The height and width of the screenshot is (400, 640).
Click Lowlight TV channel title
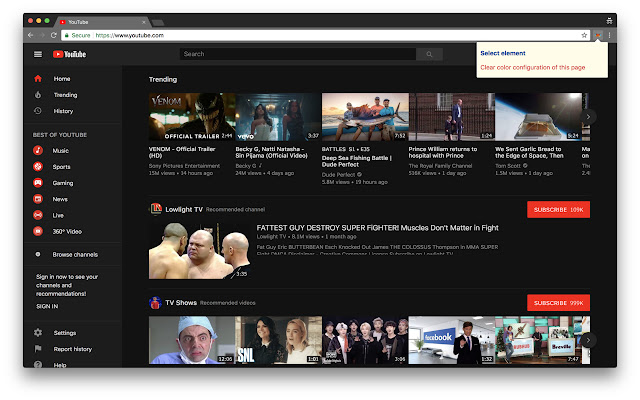[184, 209]
